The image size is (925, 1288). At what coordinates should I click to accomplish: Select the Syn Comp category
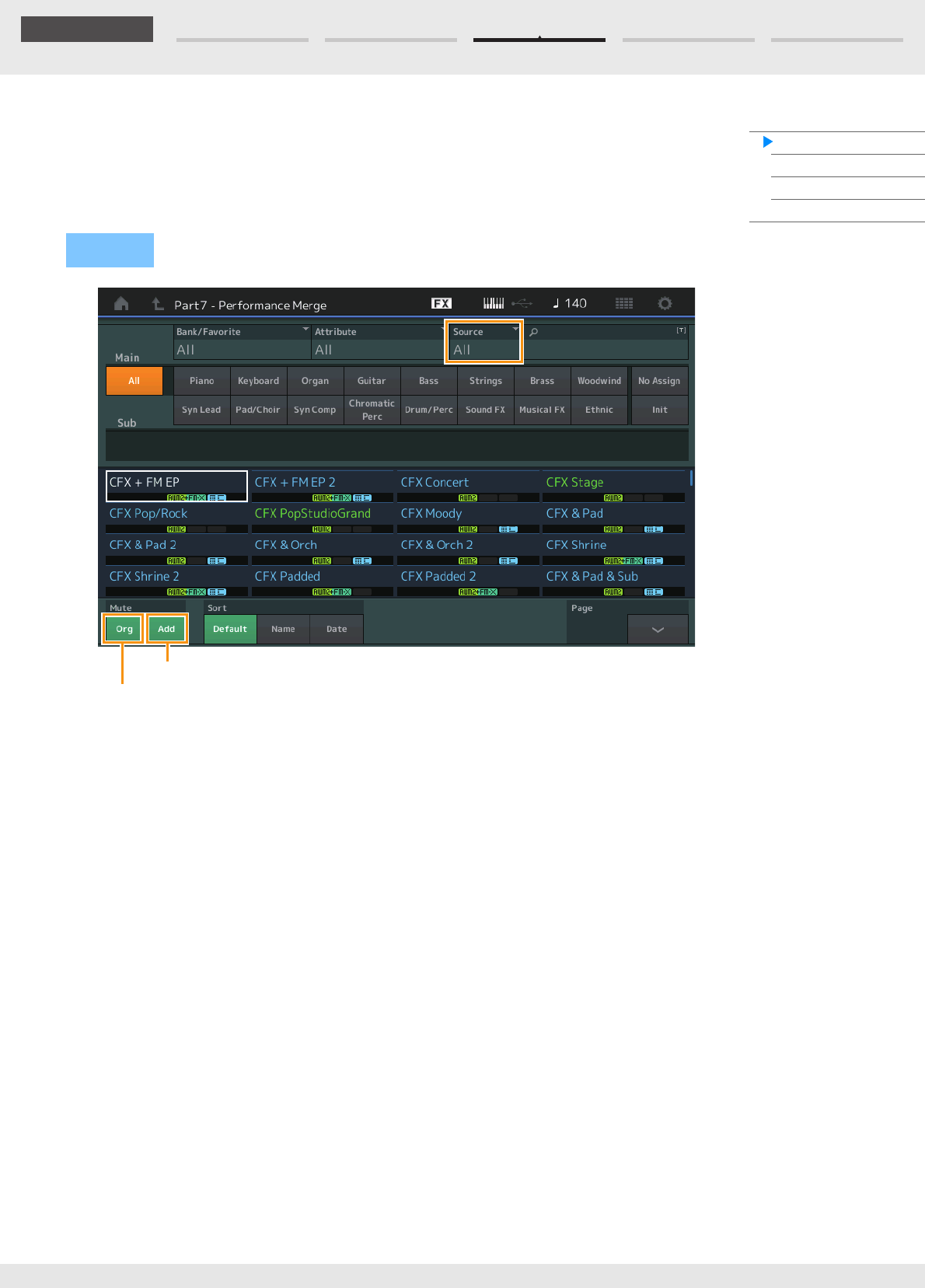(316, 410)
